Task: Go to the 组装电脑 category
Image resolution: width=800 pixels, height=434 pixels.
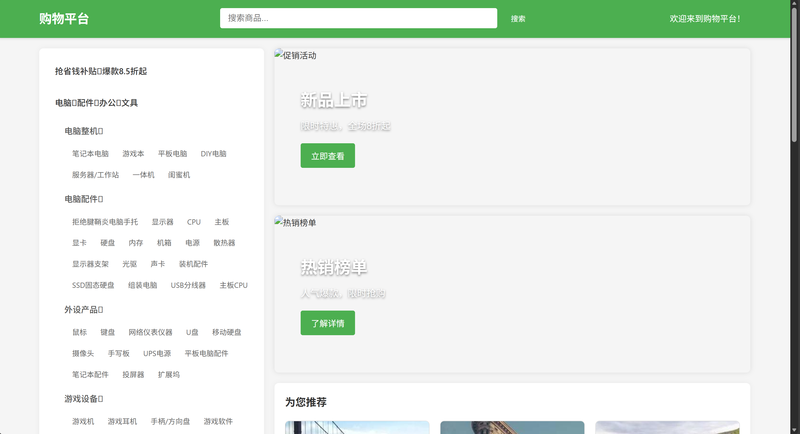Action: click(142, 285)
